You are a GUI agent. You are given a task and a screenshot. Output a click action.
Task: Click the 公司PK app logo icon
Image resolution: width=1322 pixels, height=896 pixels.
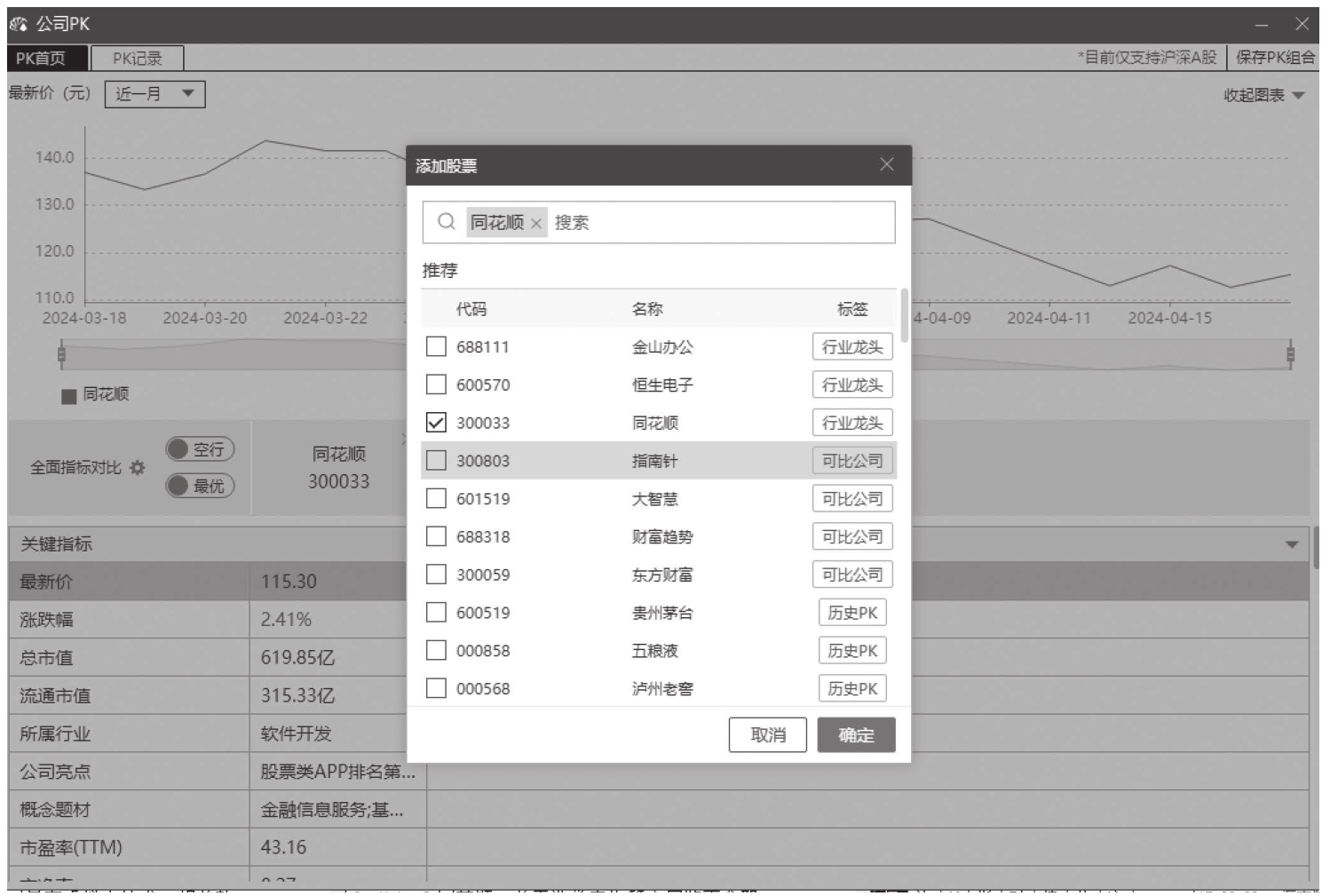pos(18,24)
